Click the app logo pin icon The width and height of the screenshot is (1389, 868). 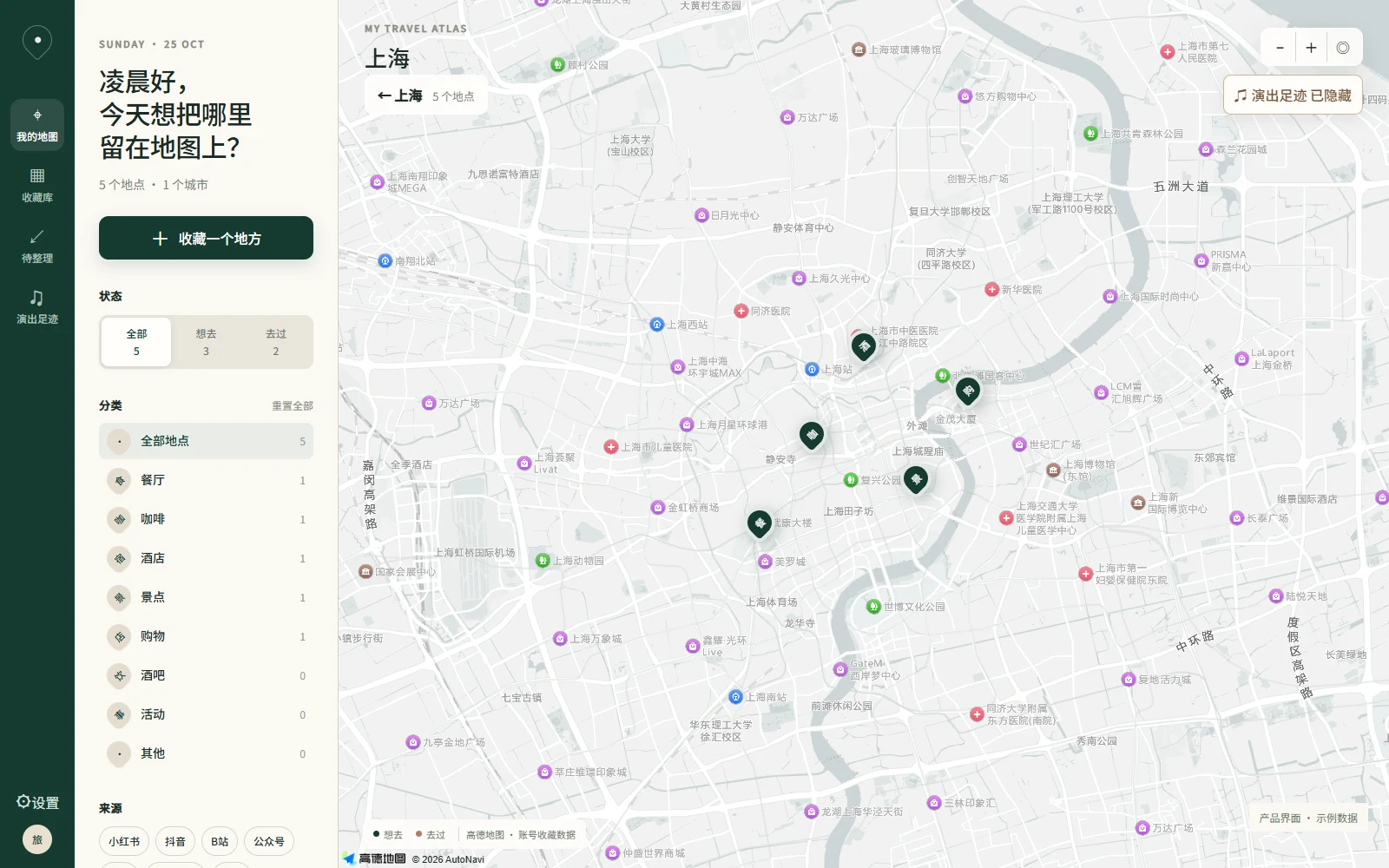pyautogui.click(x=37, y=42)
